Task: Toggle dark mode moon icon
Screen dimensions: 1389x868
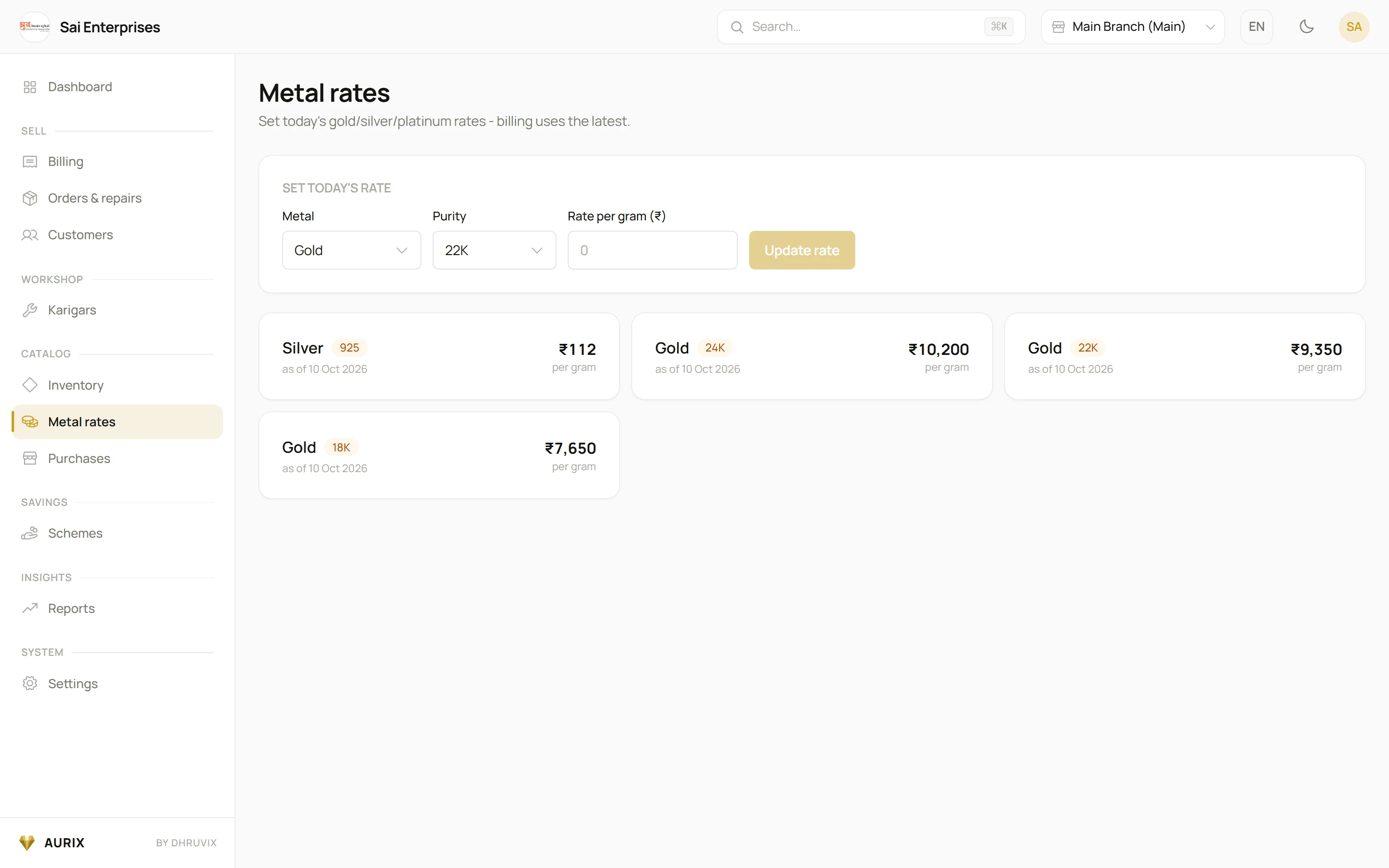Action: point(1307,27)
